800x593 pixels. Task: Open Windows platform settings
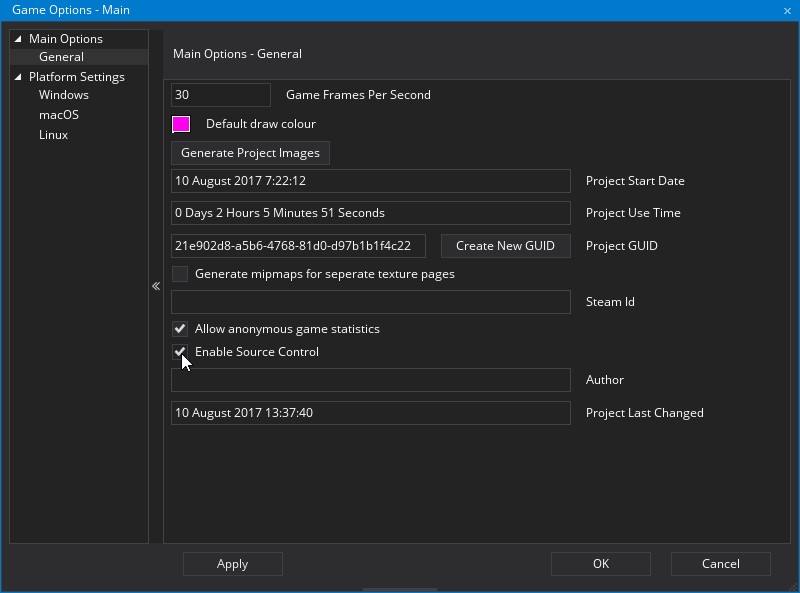(x=64, y=95)
